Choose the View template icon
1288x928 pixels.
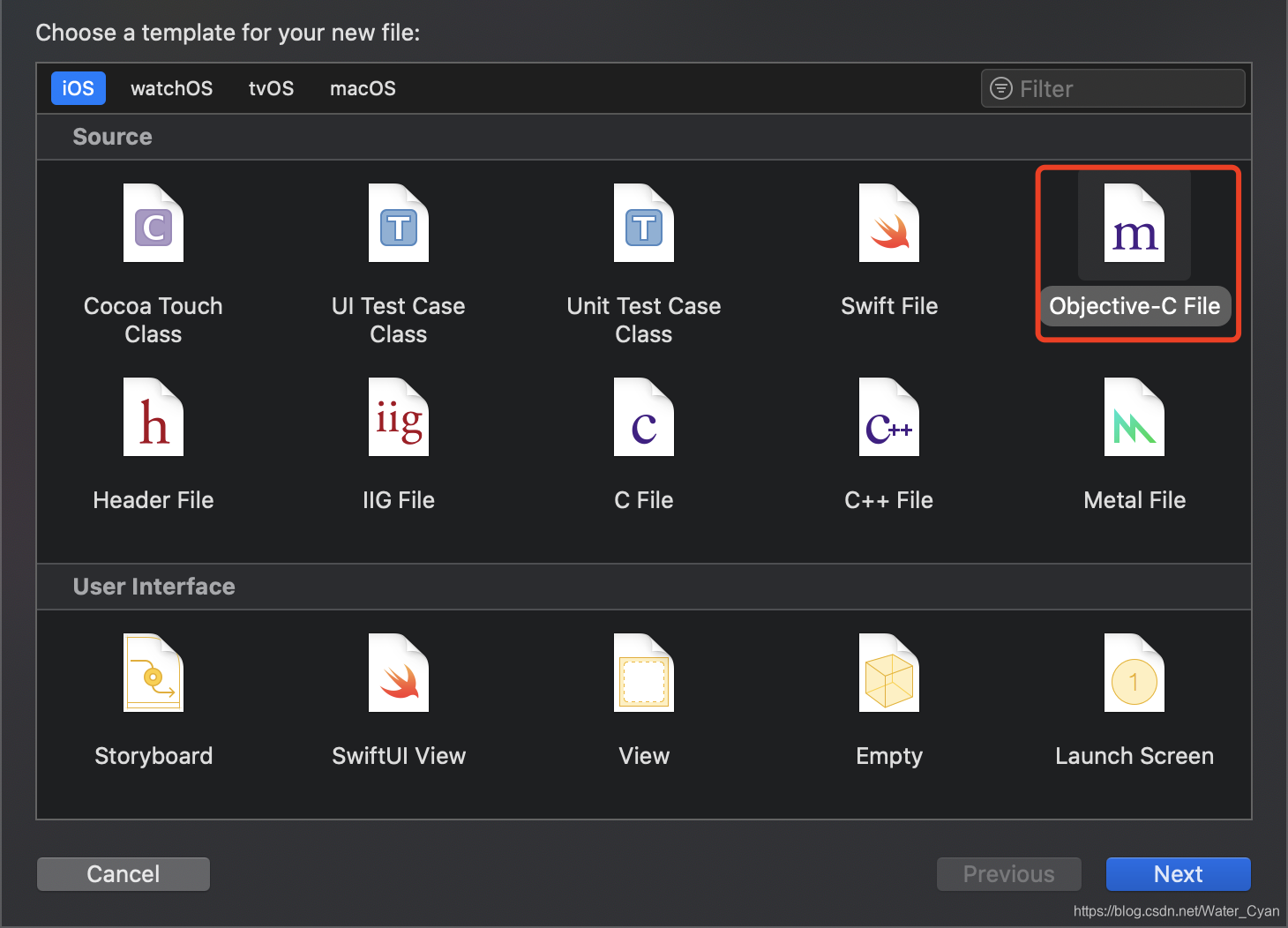tap(644, 673)
